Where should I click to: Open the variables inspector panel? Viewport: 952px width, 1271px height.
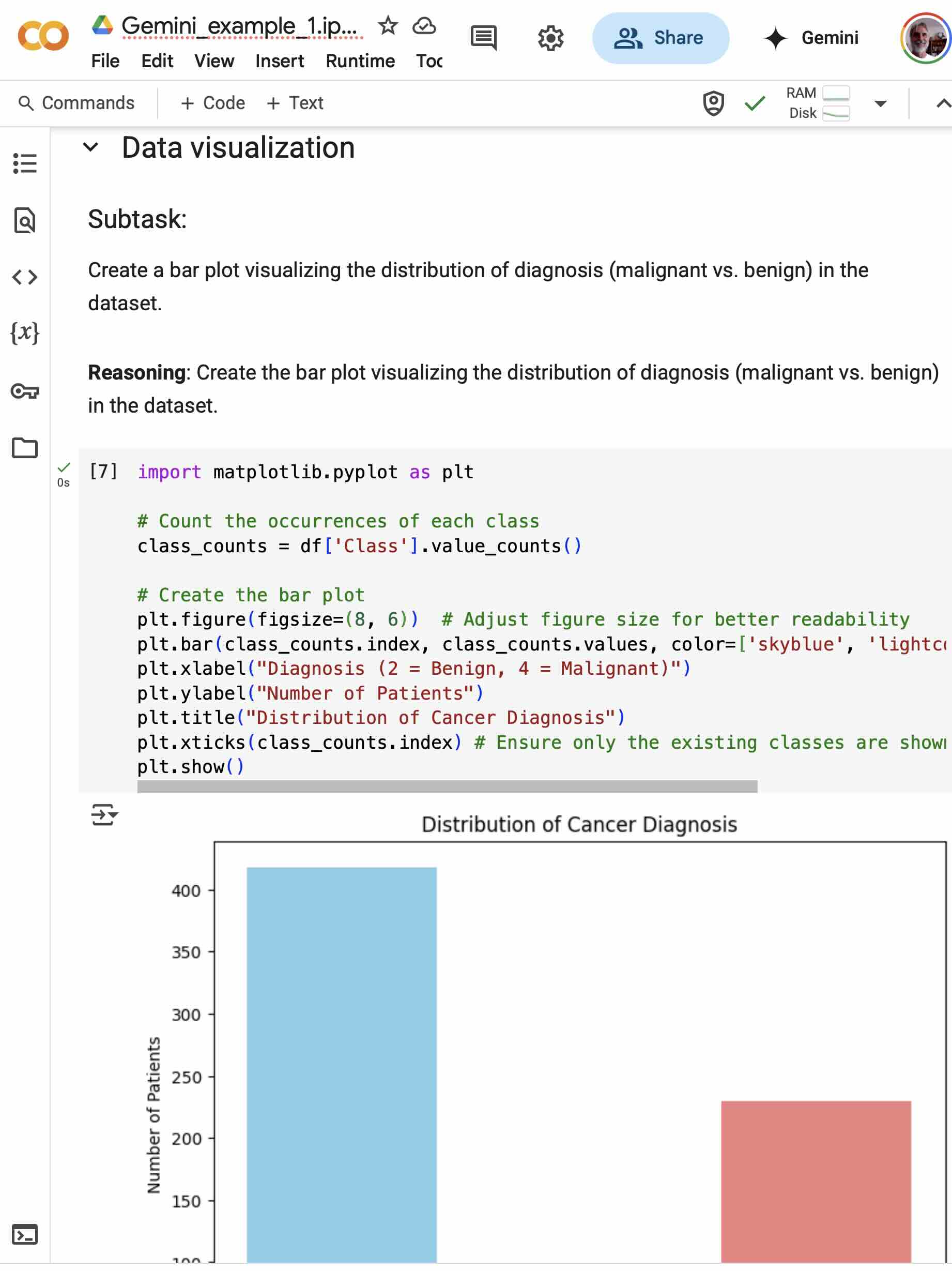25,332
